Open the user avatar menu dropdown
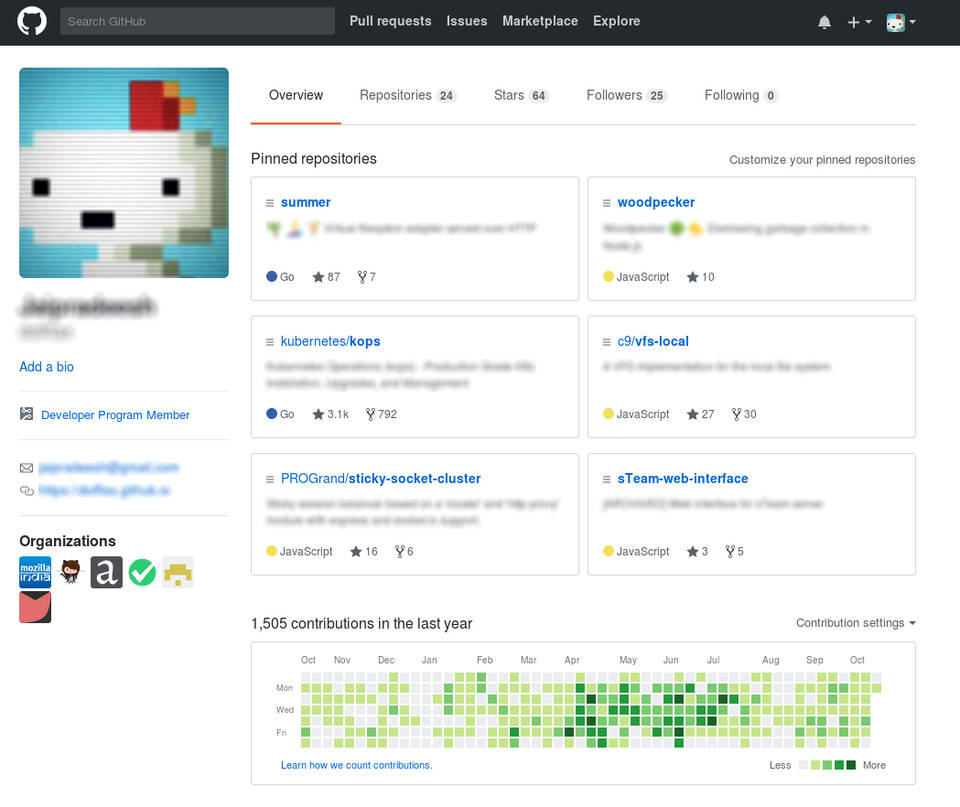 coord(901,22)
